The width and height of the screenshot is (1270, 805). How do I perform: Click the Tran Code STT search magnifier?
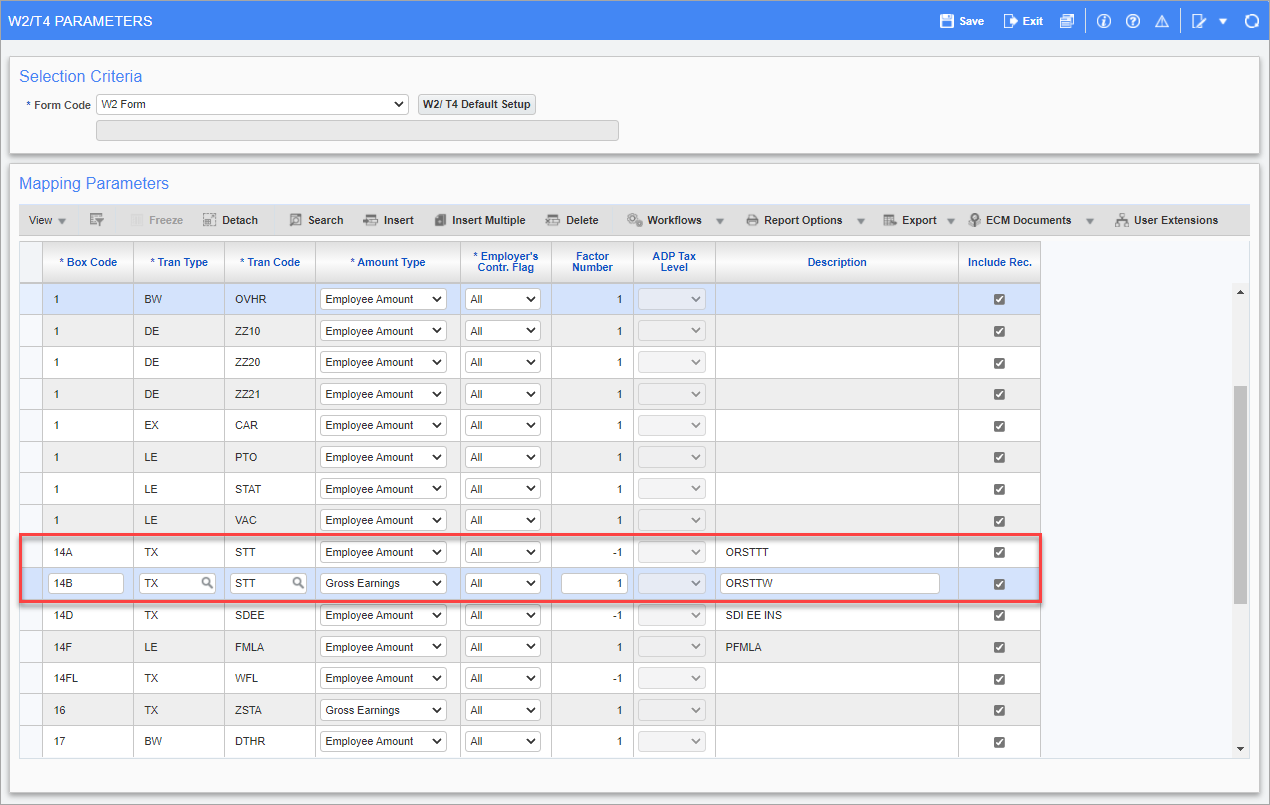tap(298, 583)
